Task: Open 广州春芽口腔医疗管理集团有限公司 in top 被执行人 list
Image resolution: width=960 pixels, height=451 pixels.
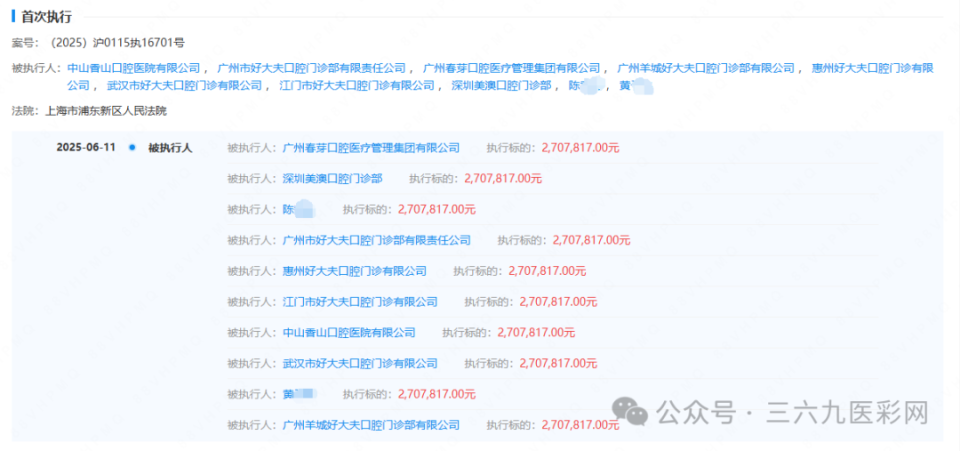Action: tap(512, 68)
